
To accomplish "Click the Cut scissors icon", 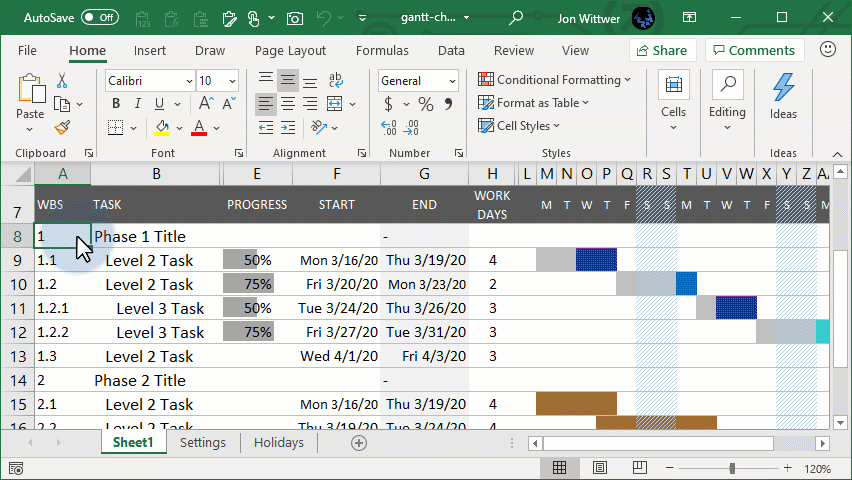I will point(62,80).
